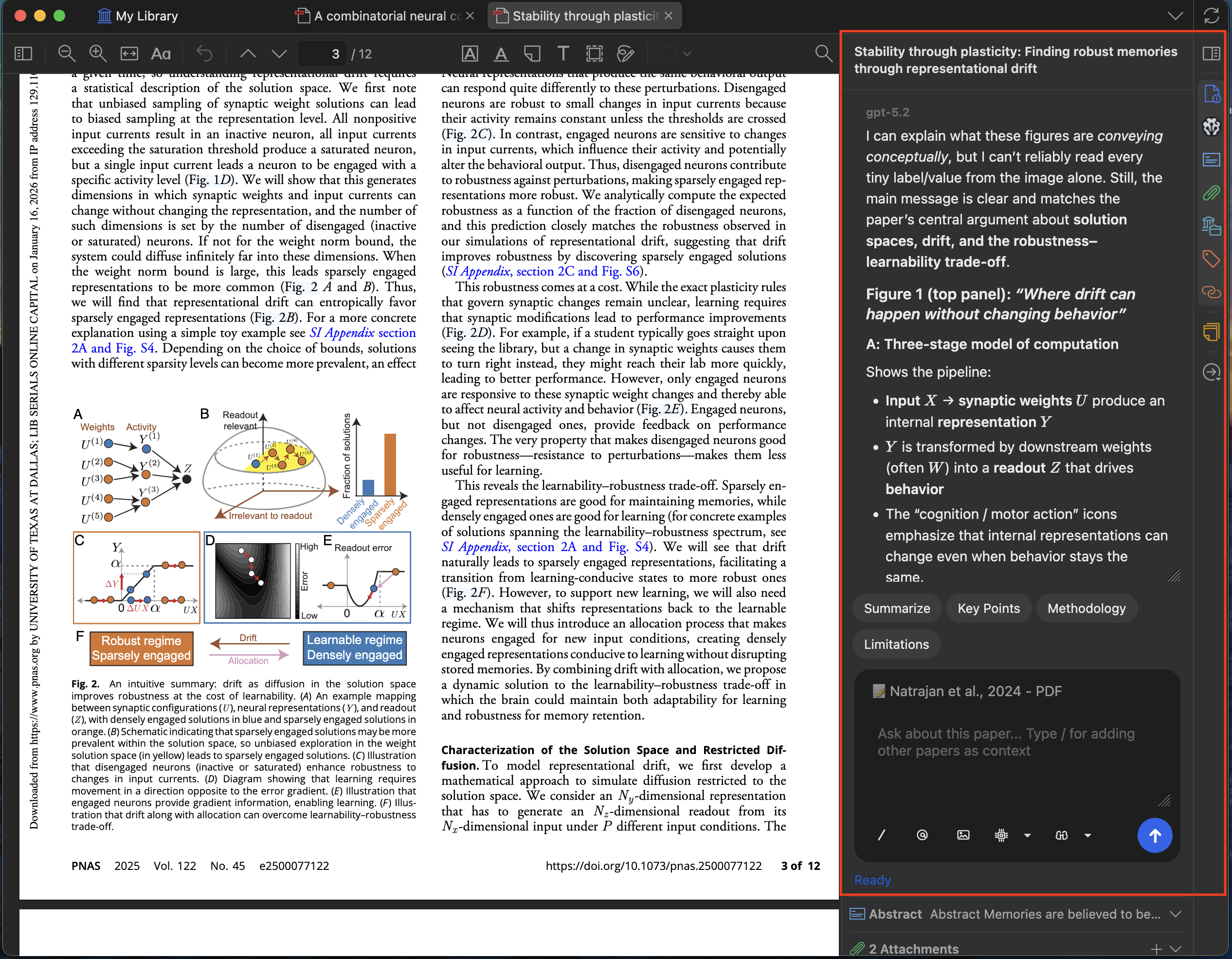Insert an image into the chat
This screenshot has width=1232, height=959.
(x=963, y=835)
